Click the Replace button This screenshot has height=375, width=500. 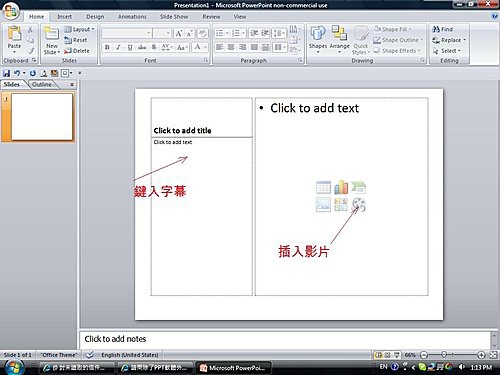[449, 40]
